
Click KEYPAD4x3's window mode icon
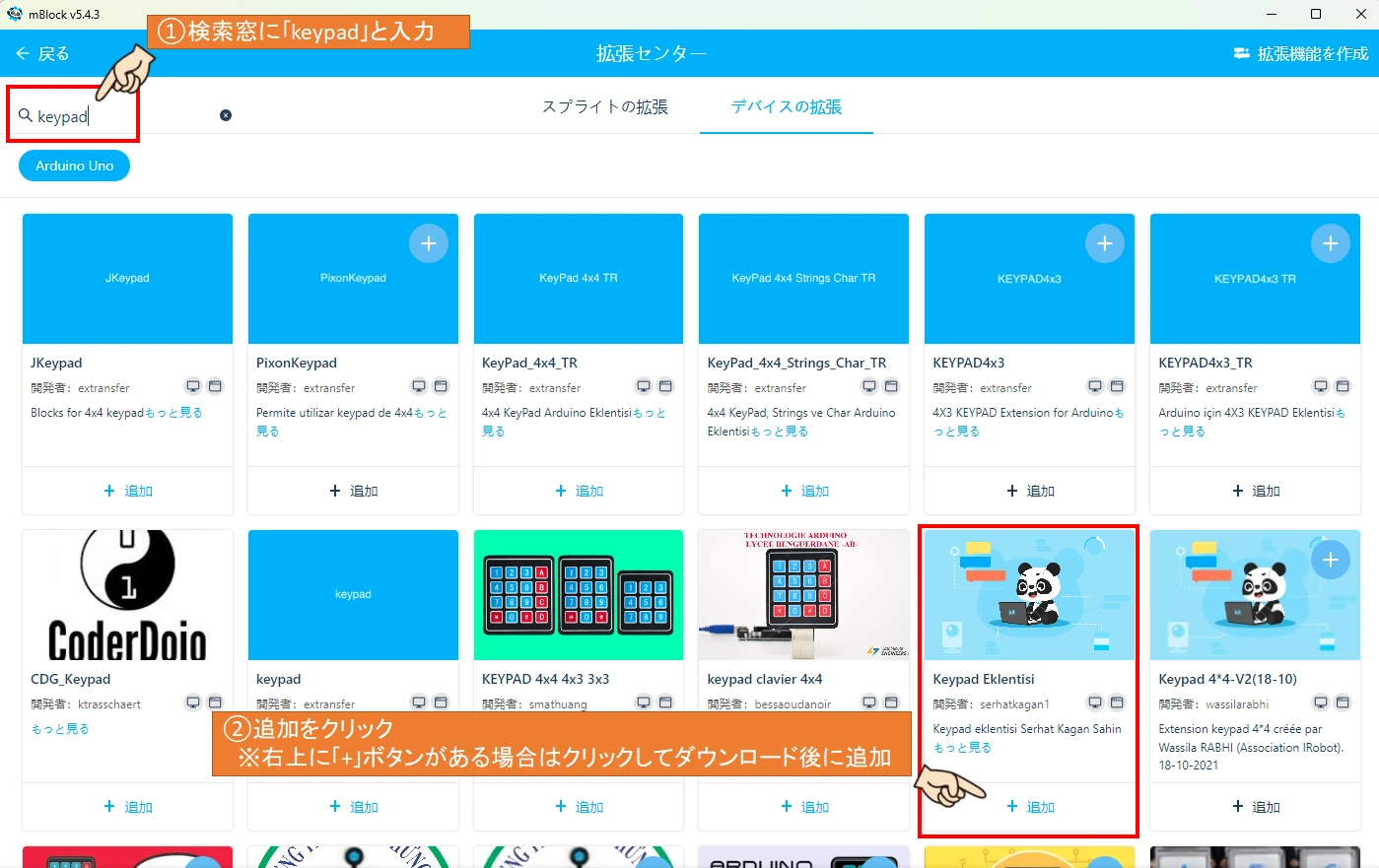(x=1117, y=386)
